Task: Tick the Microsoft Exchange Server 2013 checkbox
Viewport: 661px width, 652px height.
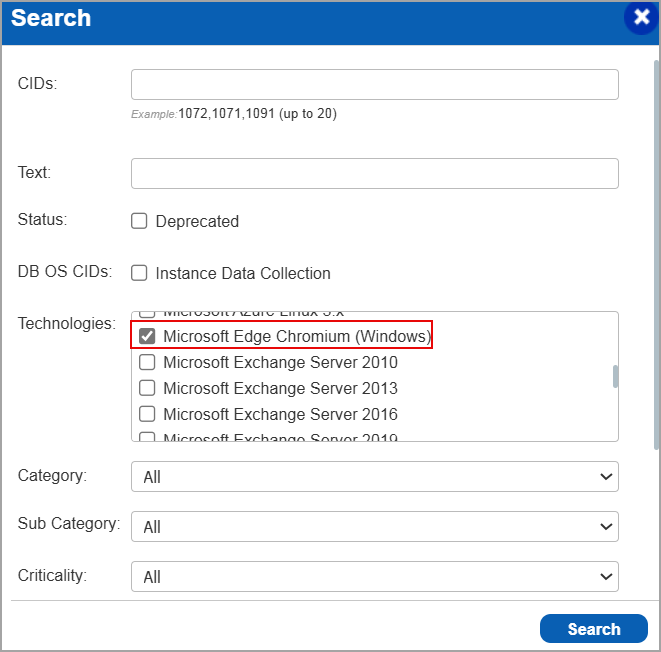Action: point(147,388)
